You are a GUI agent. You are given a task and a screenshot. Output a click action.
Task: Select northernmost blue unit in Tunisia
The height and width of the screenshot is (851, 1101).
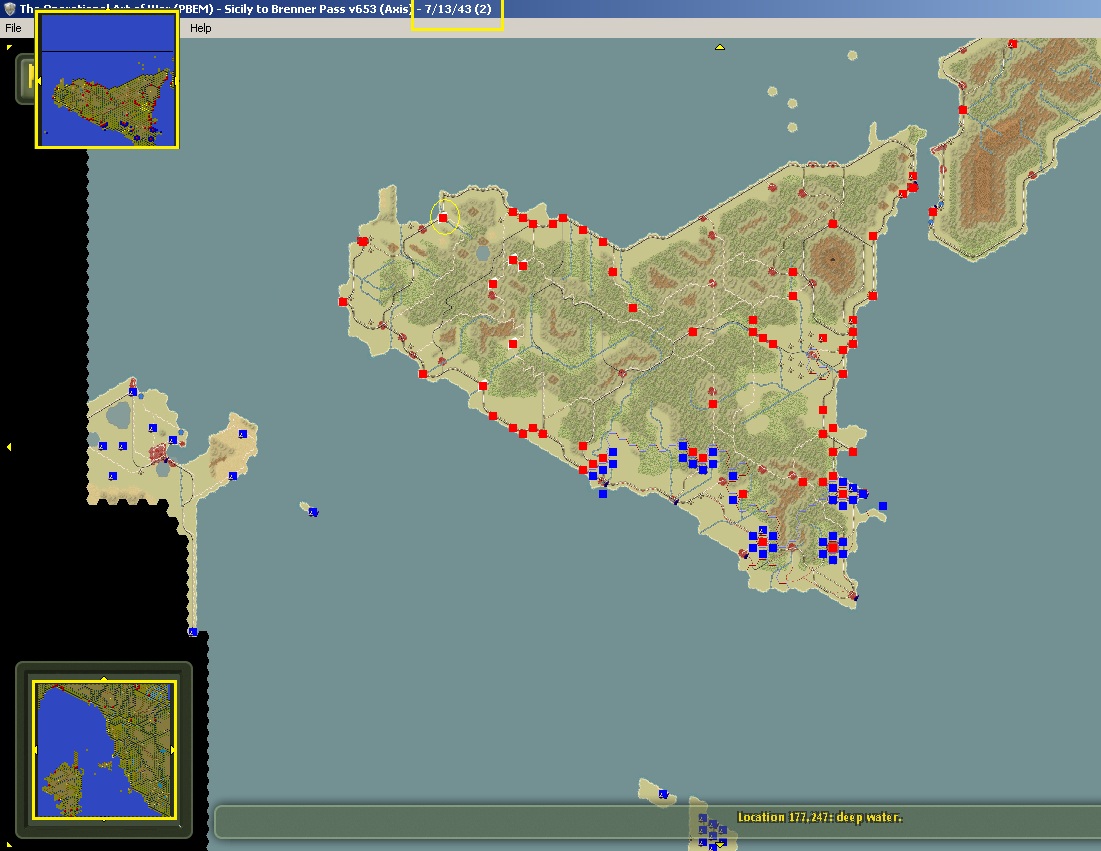click(x=133, y=392)
